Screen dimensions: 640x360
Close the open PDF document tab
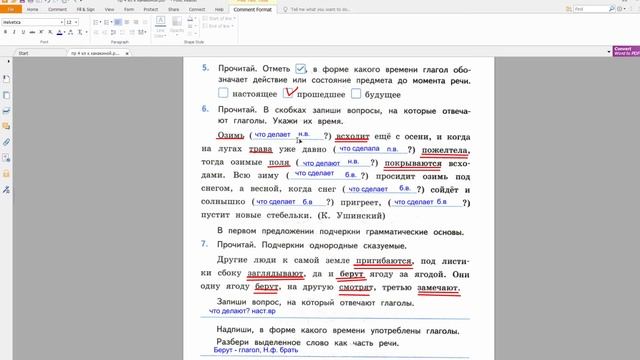click(x=127, y=53)
